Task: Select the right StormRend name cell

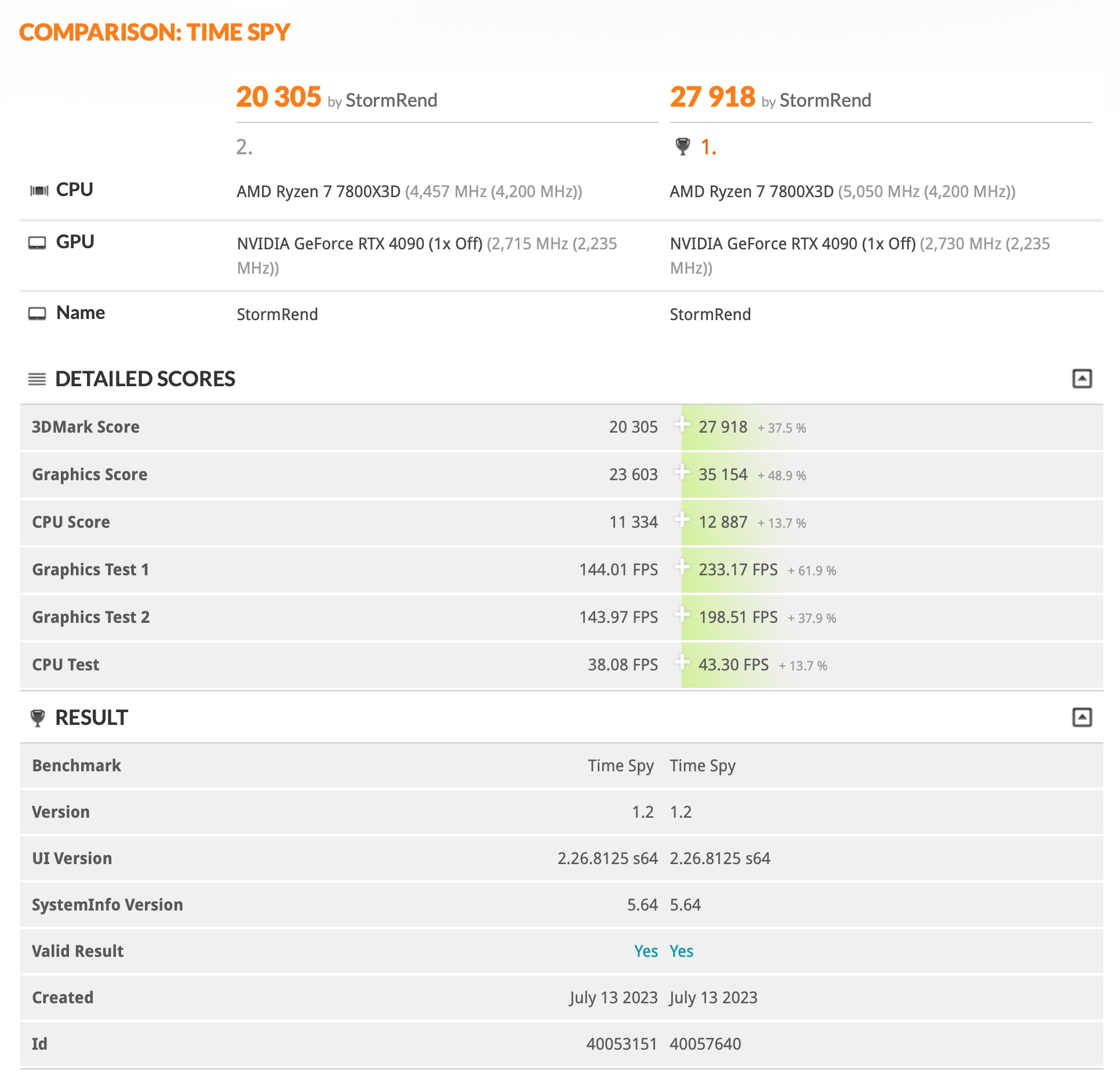Action: [710, 314]
